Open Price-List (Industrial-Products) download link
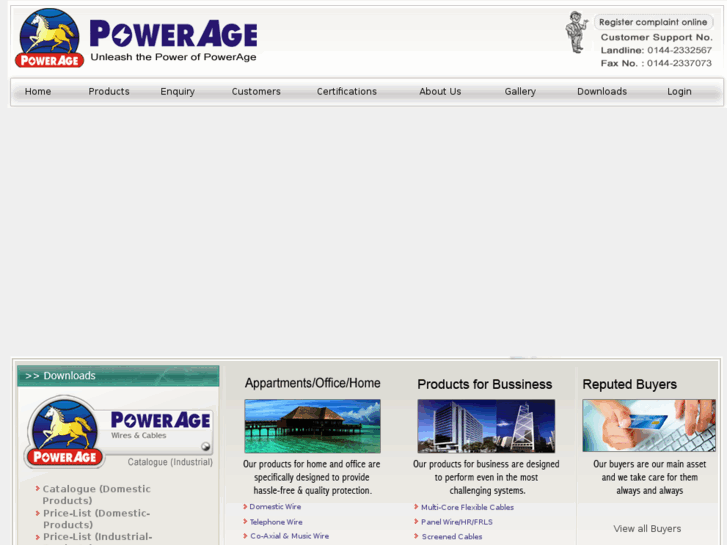Image resolution: width=727 pixels, height=545 pixels. tap(97, 538)
